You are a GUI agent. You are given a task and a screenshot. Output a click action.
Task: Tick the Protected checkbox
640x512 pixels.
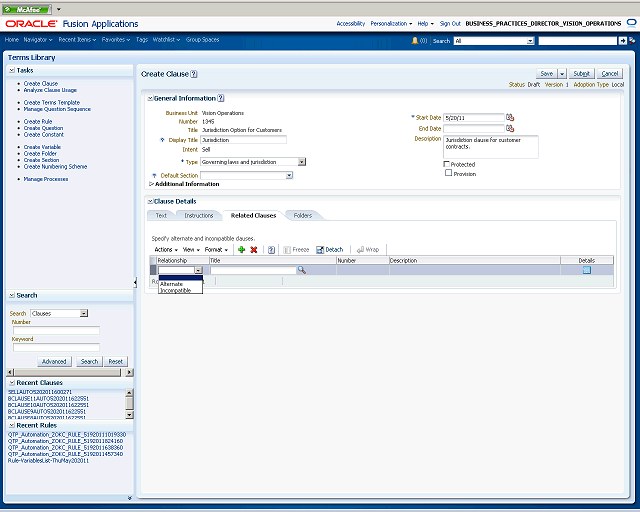447,164
